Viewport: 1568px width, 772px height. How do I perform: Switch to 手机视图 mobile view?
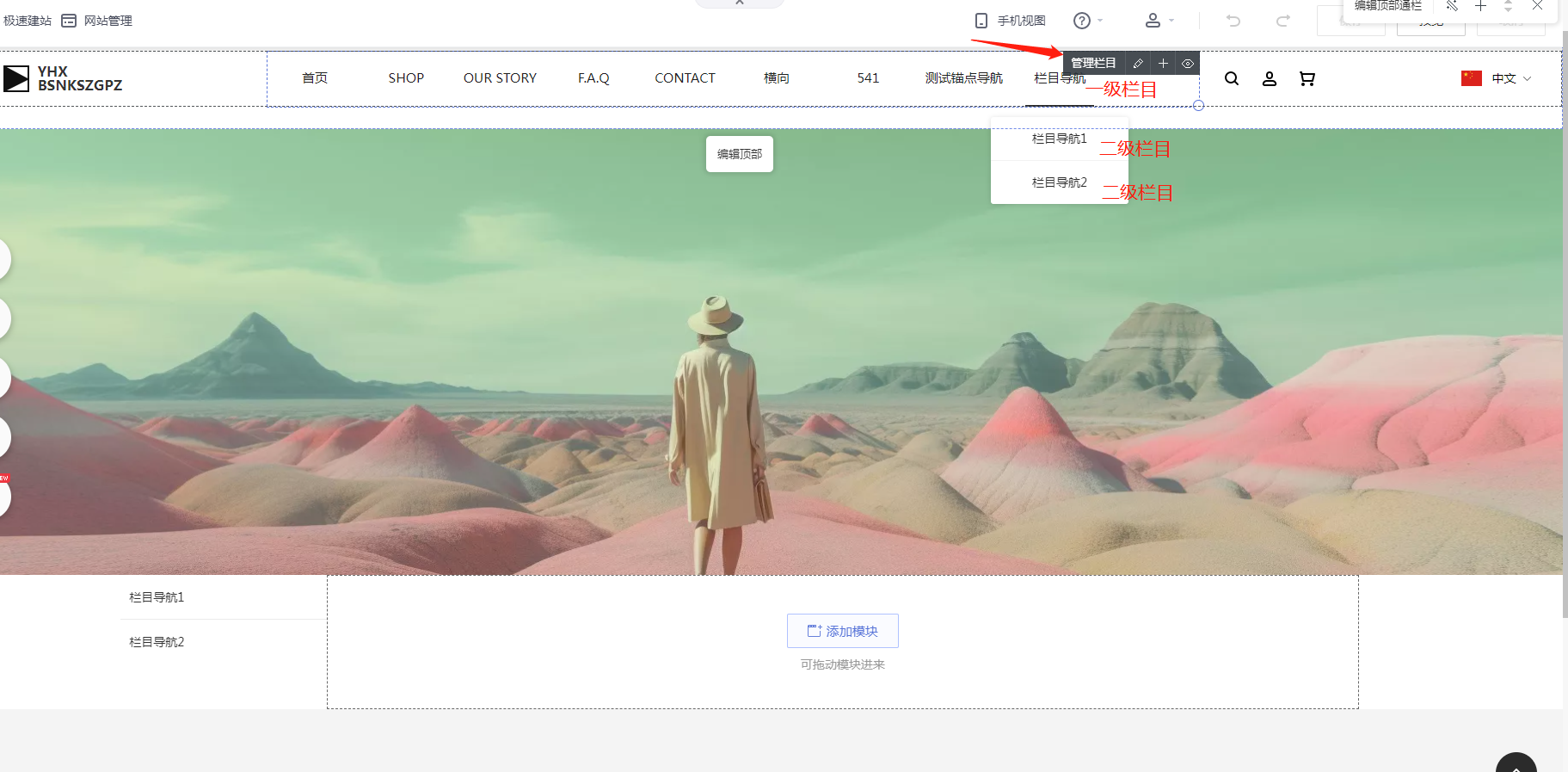tap(1011, 21)
